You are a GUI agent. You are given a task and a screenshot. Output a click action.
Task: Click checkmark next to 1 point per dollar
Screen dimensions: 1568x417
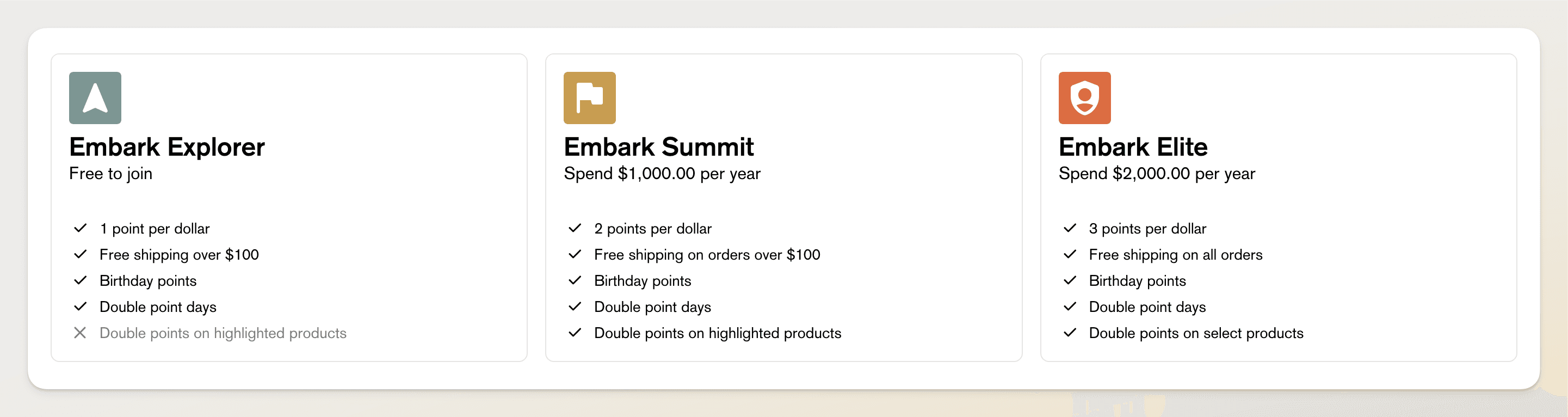[80, 228]
